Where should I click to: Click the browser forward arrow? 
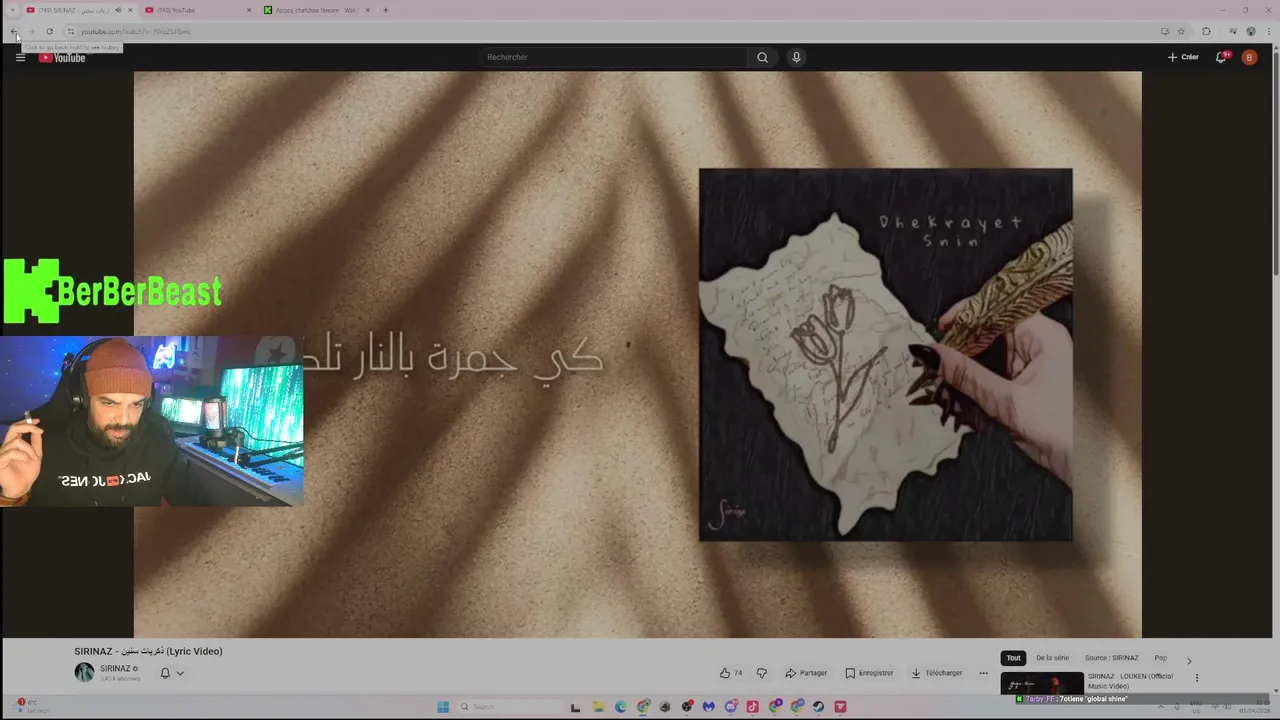[x=31, y=31]
